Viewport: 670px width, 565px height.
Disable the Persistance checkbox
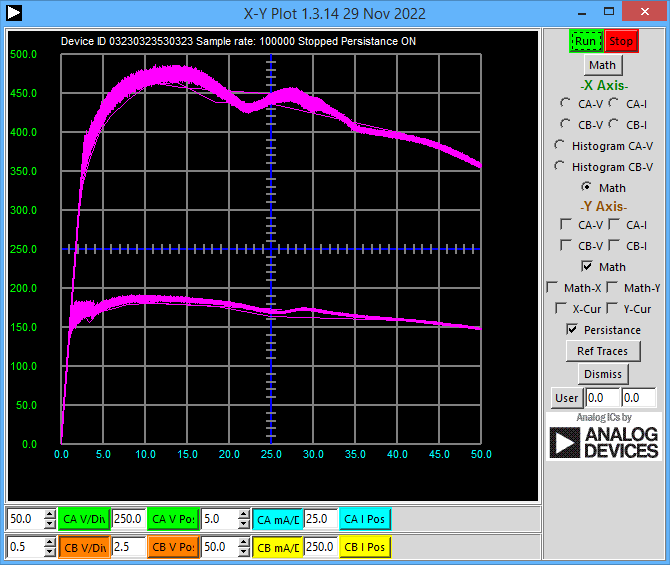click(572, 329)
